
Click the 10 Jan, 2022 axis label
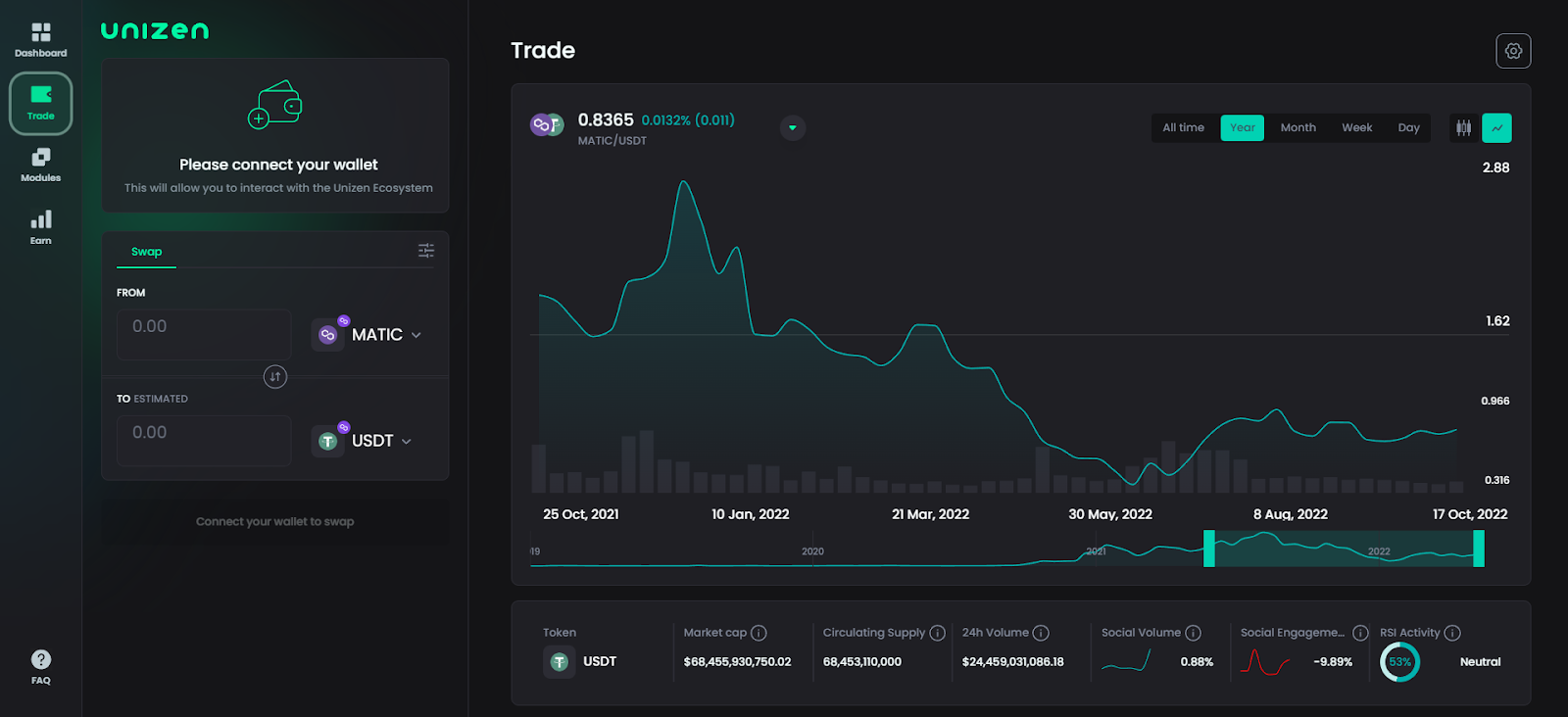pyautogui.click(x=751, y=514)
